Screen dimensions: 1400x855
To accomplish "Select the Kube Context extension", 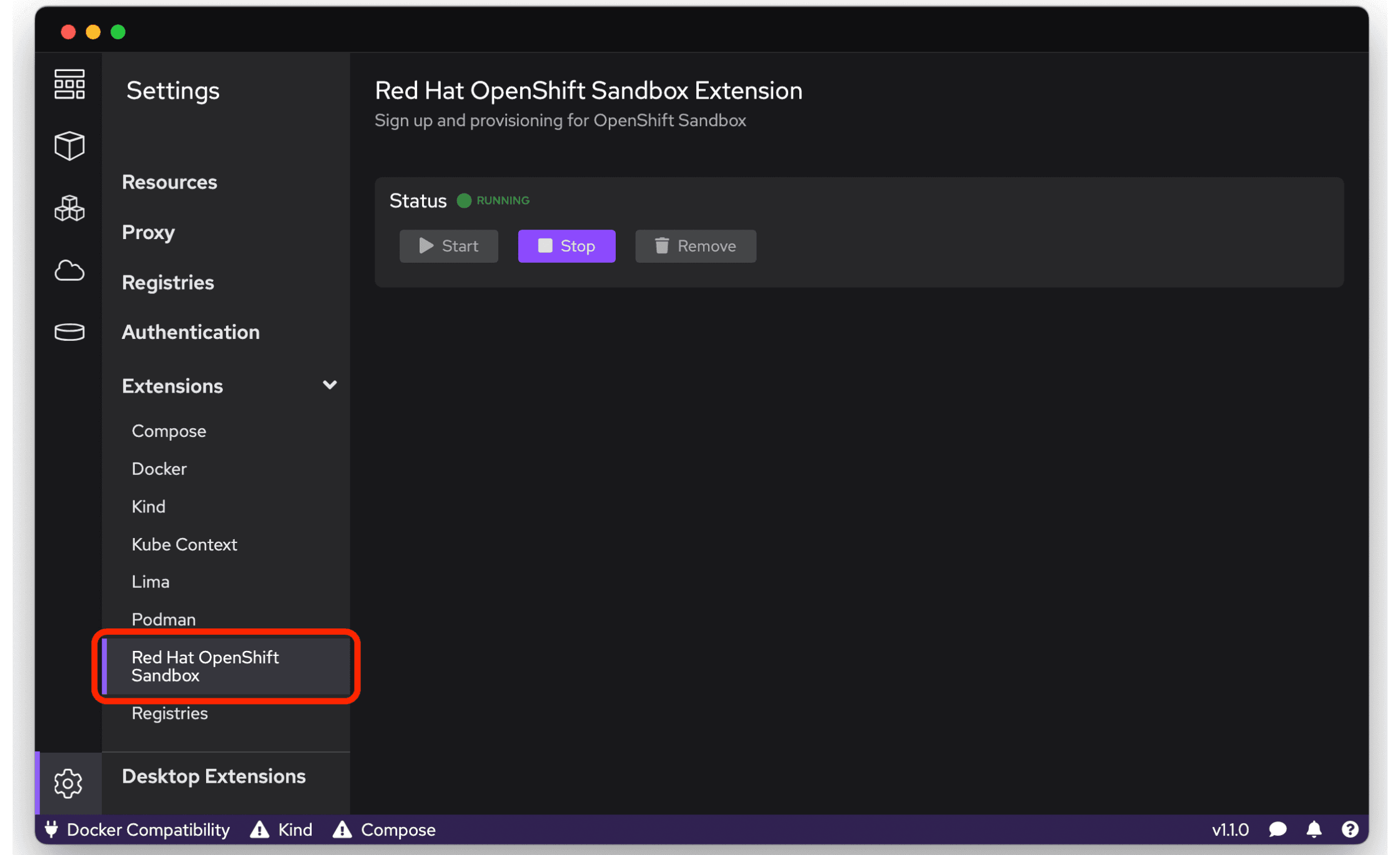I will [184, 544].
